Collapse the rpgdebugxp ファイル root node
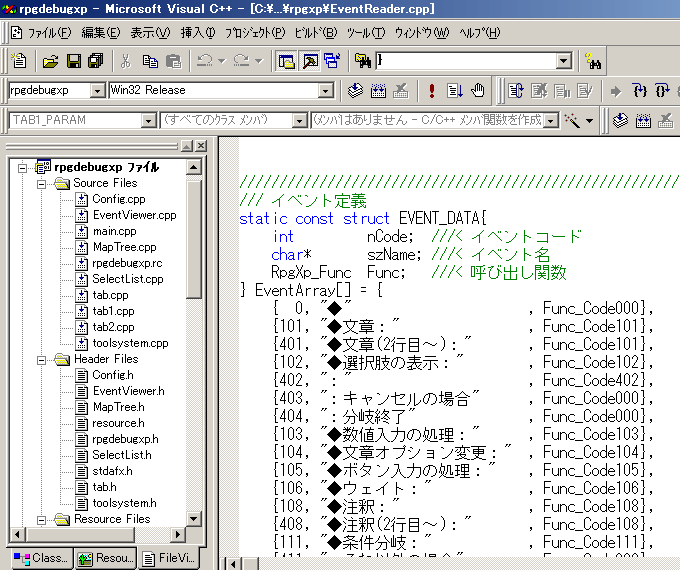 pos(22,168)
